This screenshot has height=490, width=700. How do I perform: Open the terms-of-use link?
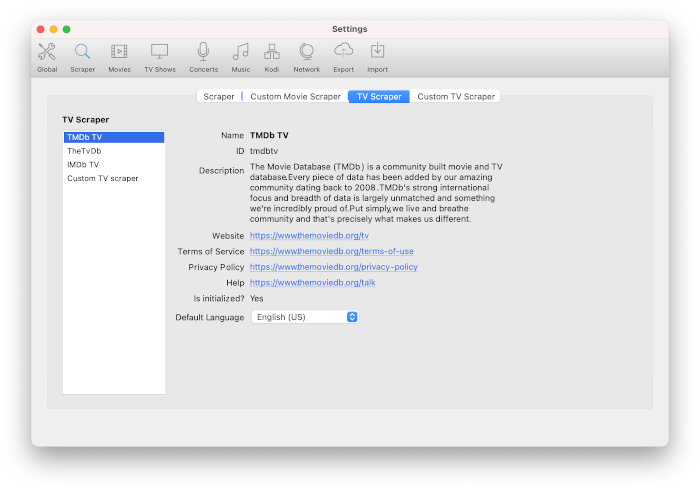(331, 251)
